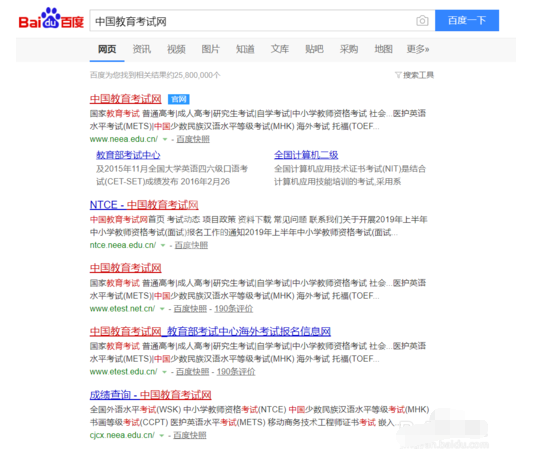
Task: Open 百度快照 for www.etest.edu.cn result
Action: pos(193,372)
